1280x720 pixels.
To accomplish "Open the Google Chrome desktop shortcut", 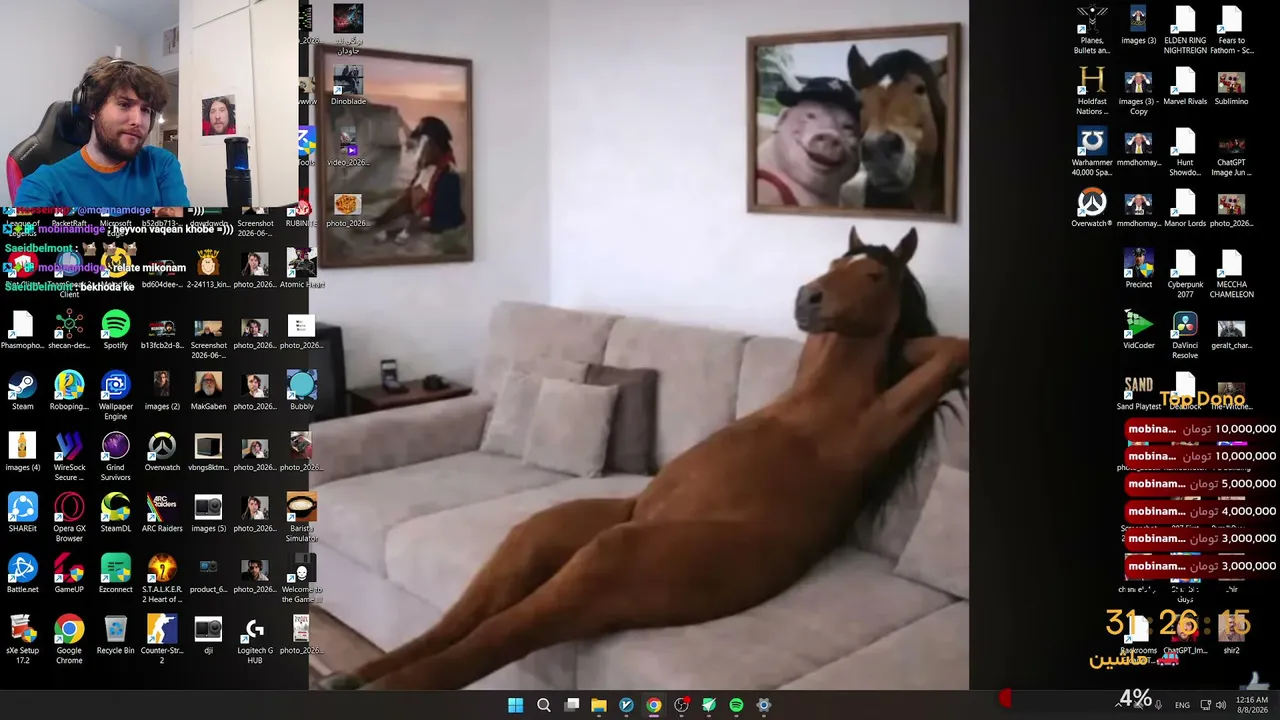I will pyautogui.click(x=69, y=641).
